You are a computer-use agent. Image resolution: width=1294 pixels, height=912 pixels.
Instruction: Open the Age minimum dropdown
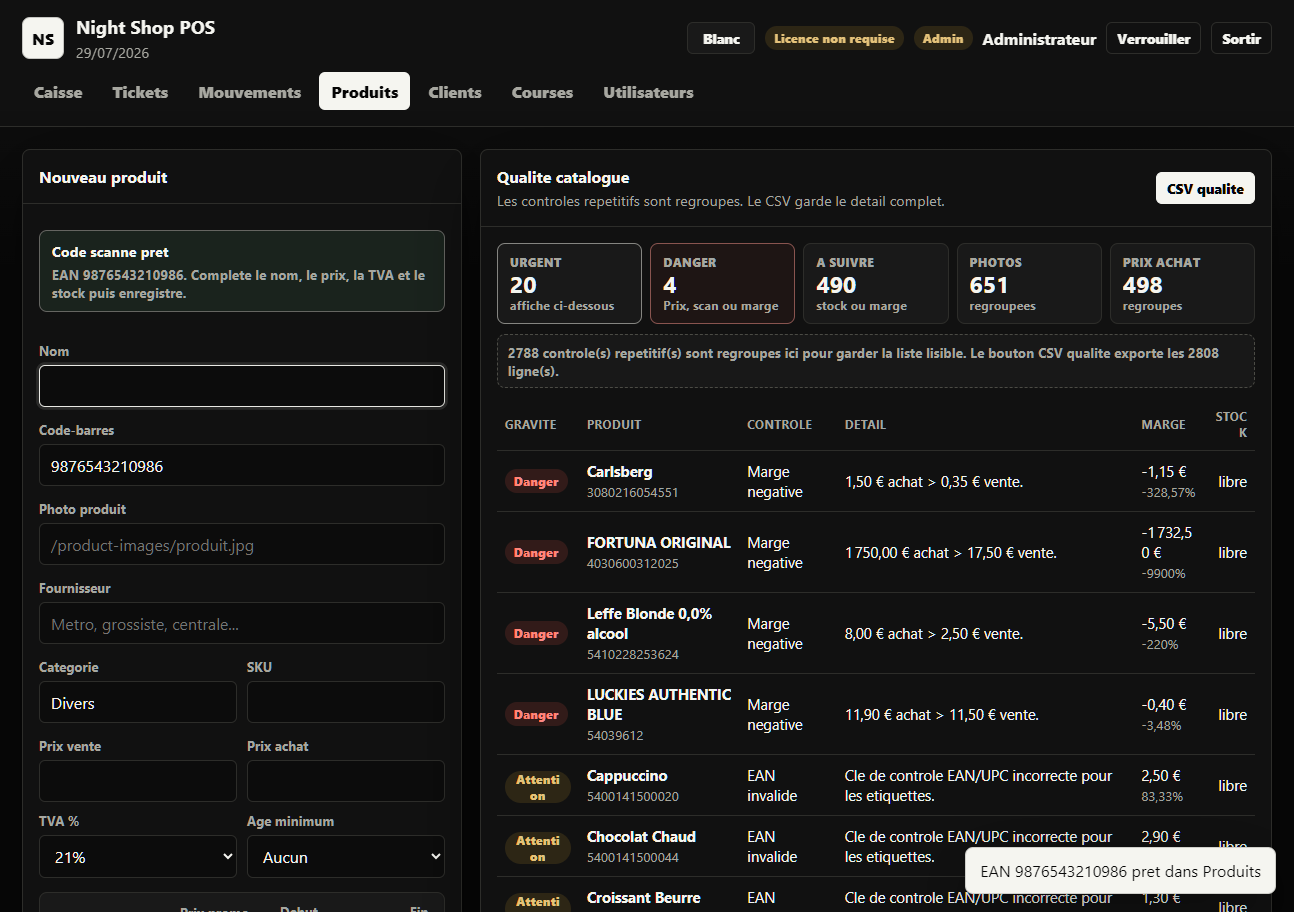(x=346, y=857)
